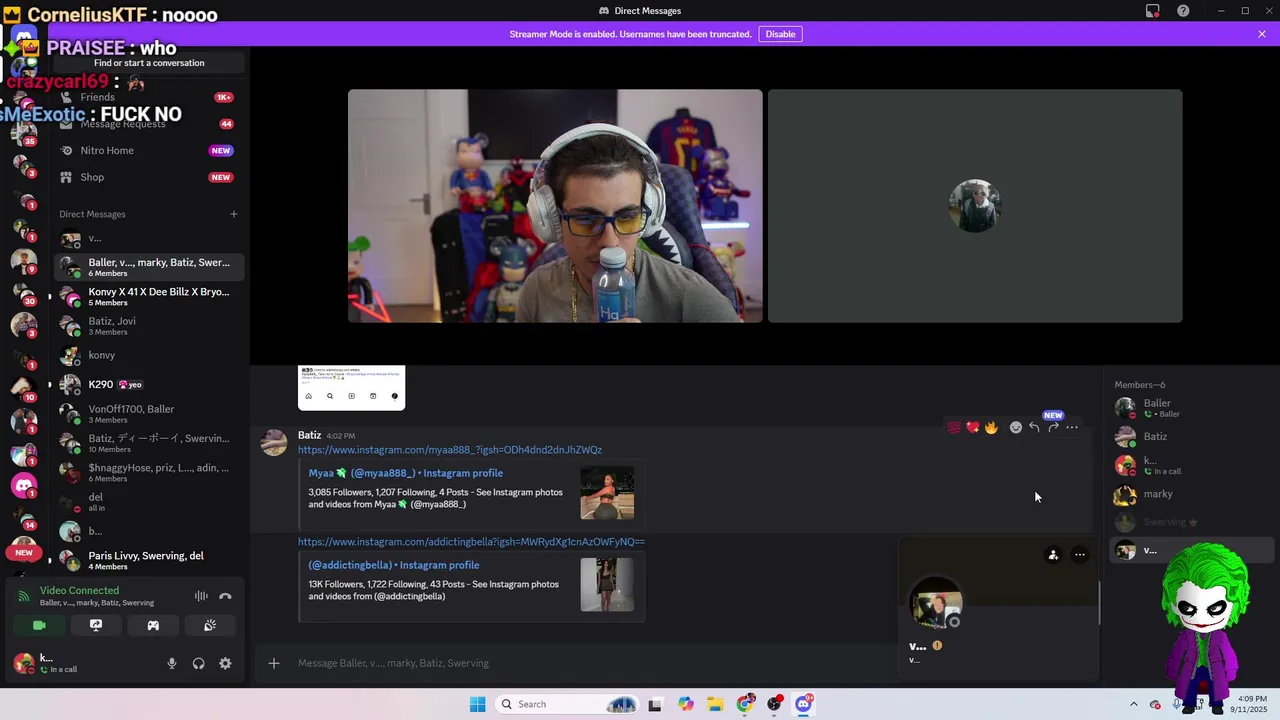
Task: Open the addictingbella embed thumbnail image
Action: click(x=607, y=584)
